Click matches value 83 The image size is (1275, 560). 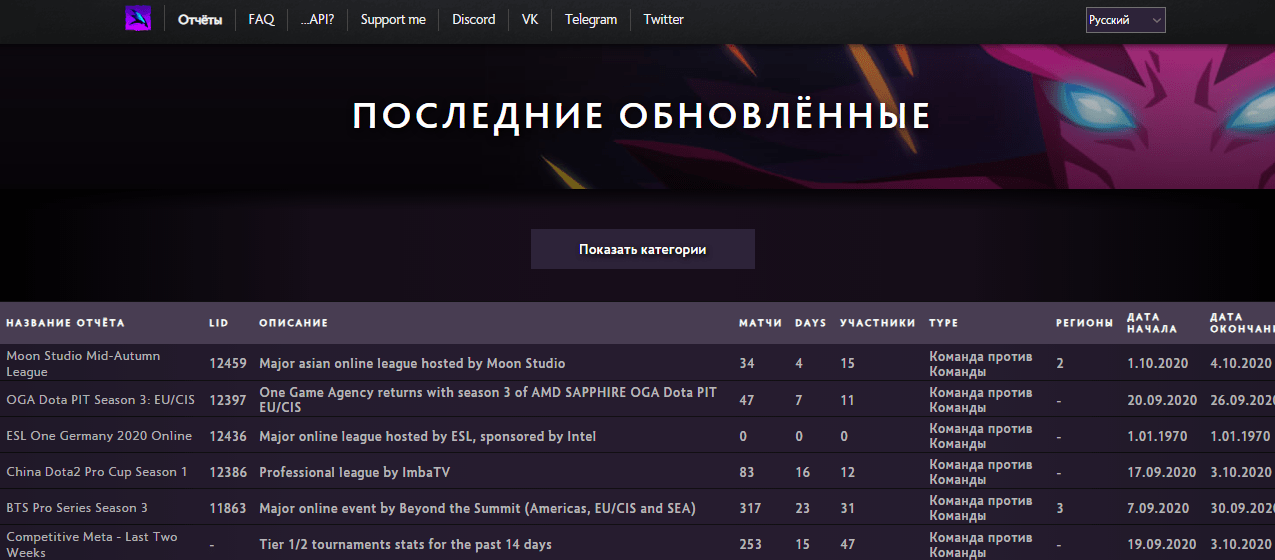coord(747,472)
